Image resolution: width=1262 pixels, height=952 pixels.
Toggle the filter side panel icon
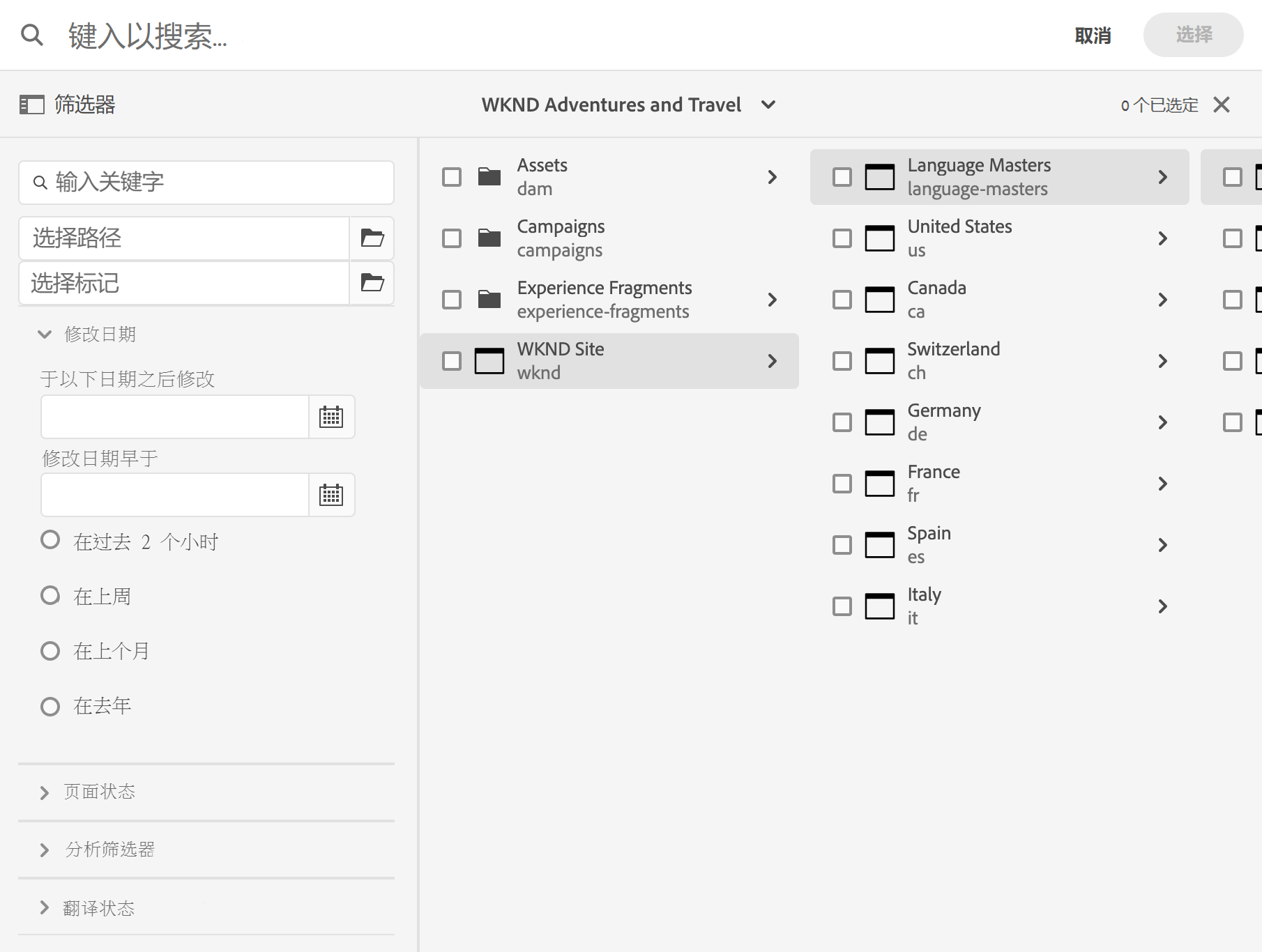31,105
